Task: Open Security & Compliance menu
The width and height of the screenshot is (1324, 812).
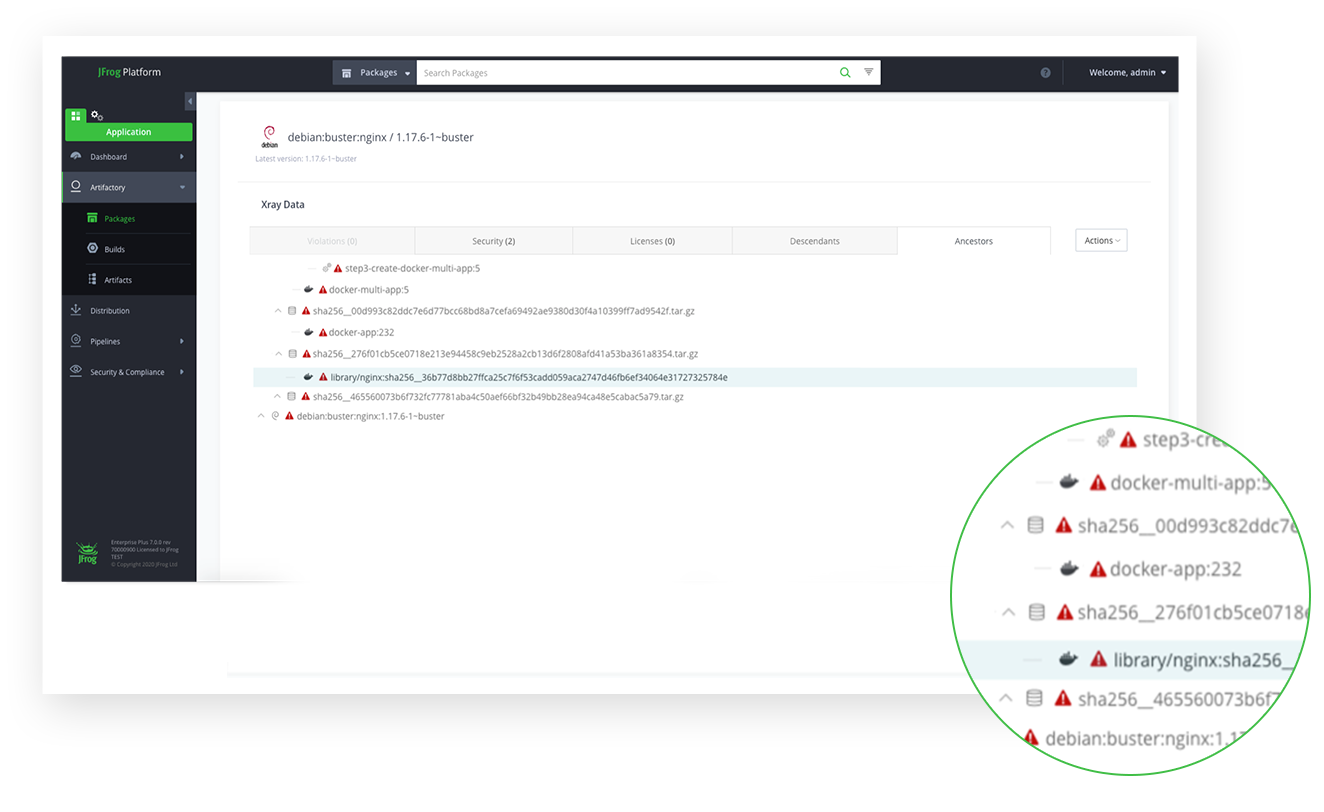Action: coord(127,372)
